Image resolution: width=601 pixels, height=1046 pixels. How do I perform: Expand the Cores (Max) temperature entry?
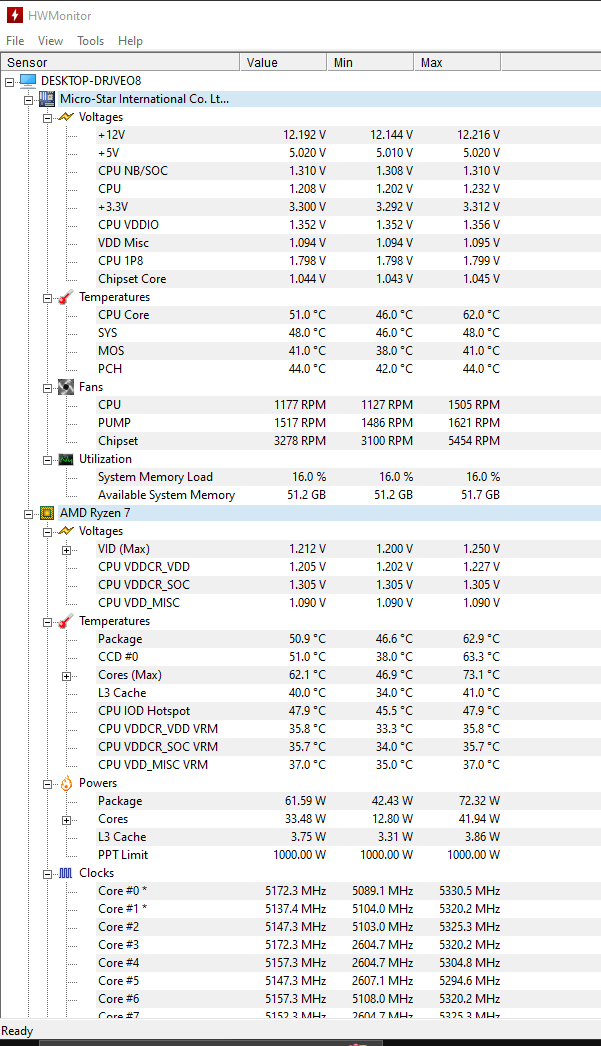coord(67,675)
